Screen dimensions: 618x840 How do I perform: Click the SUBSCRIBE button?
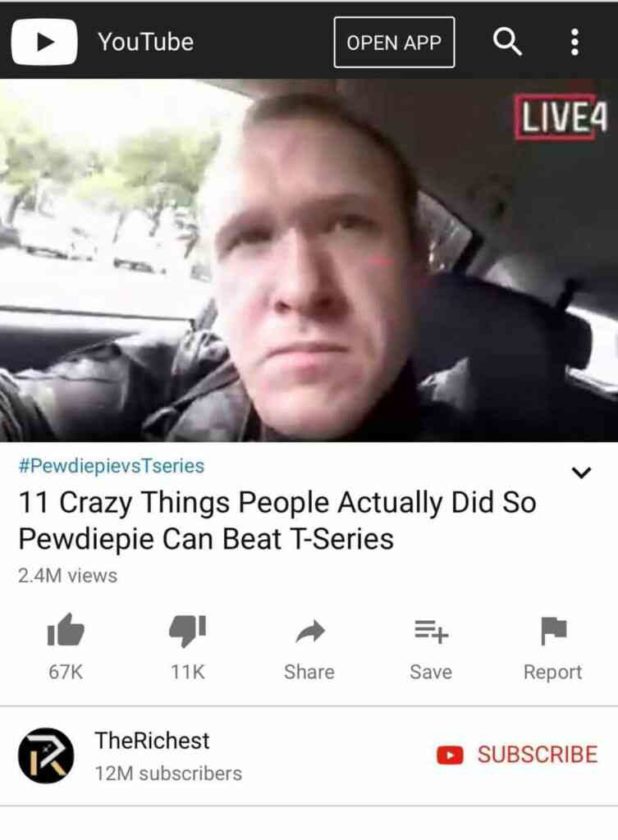click(x=517, y=754)
